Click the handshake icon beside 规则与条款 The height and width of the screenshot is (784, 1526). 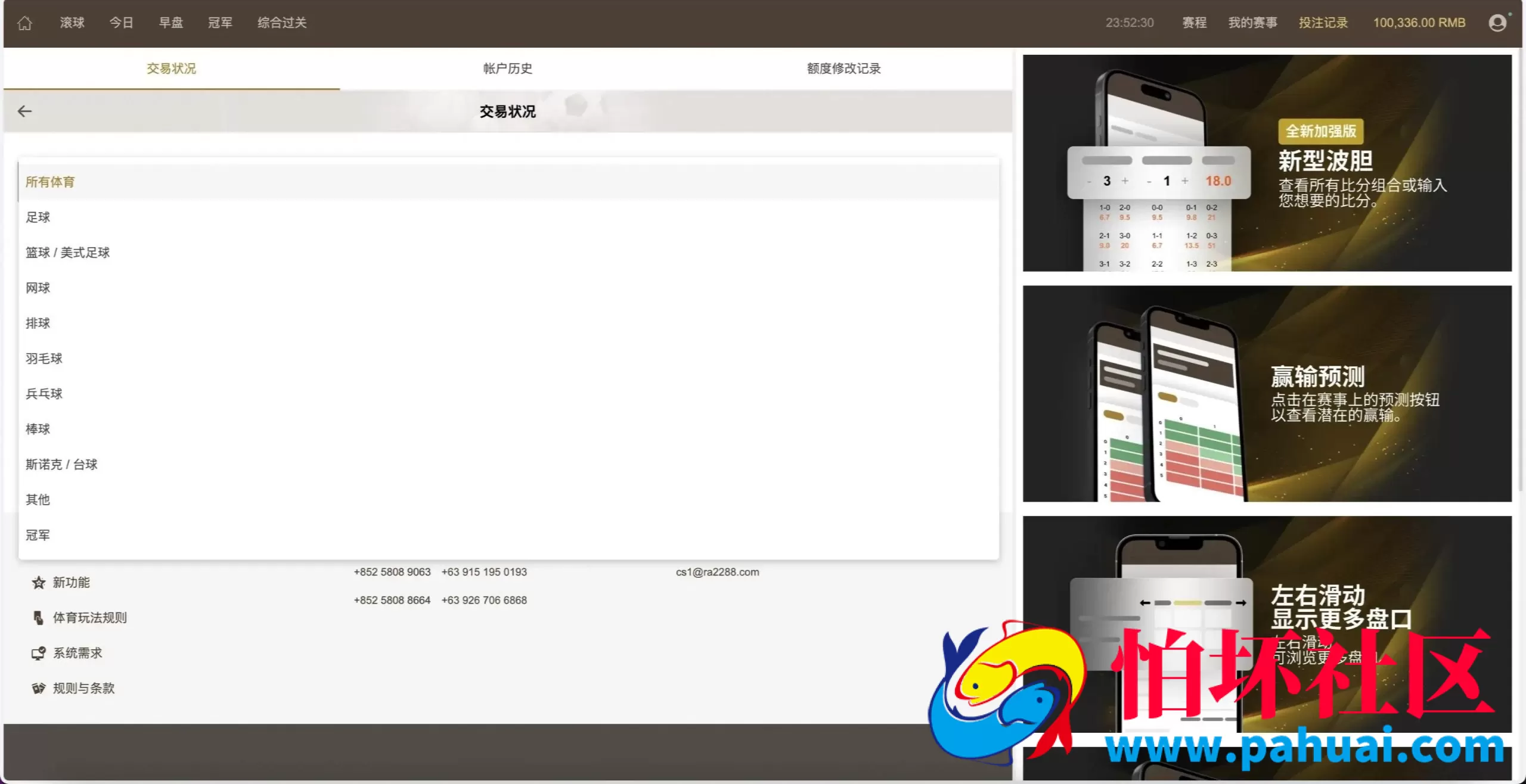(39, 688)
